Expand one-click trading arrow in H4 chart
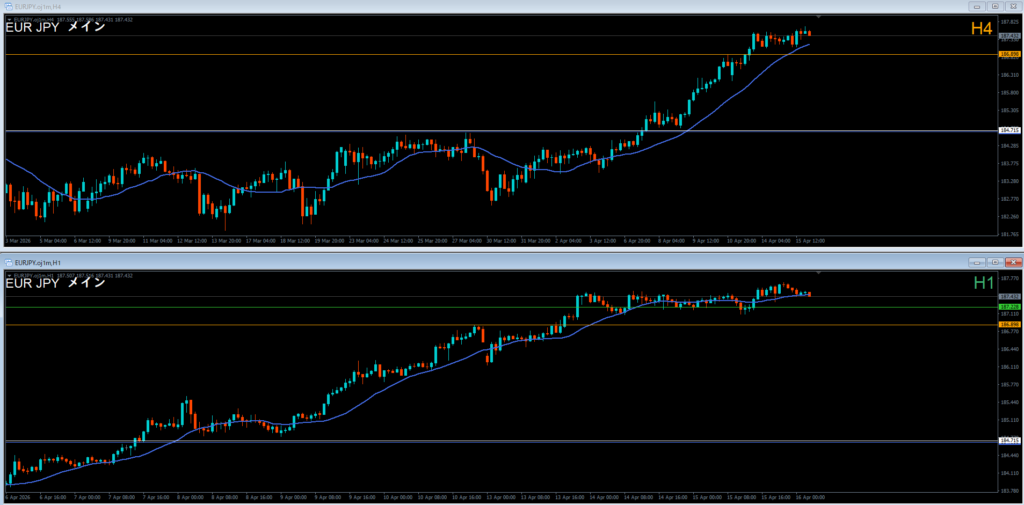1024x505 pixels. tap(10, 19)
